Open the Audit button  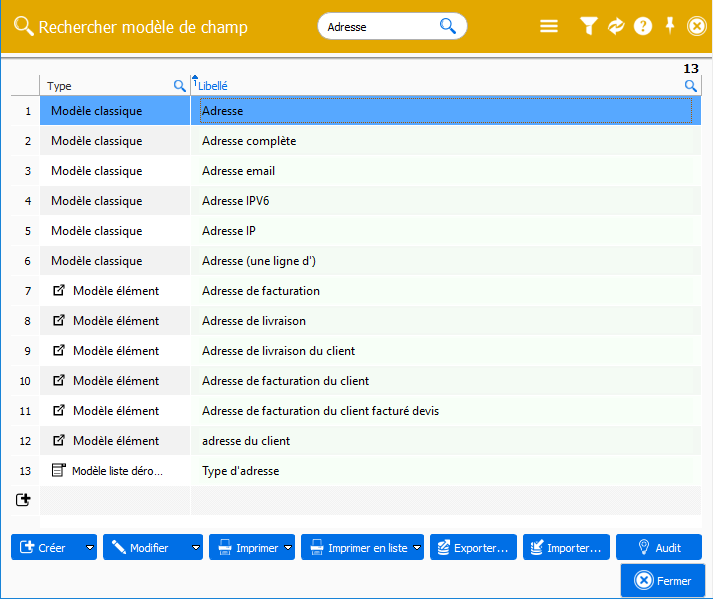658,548
